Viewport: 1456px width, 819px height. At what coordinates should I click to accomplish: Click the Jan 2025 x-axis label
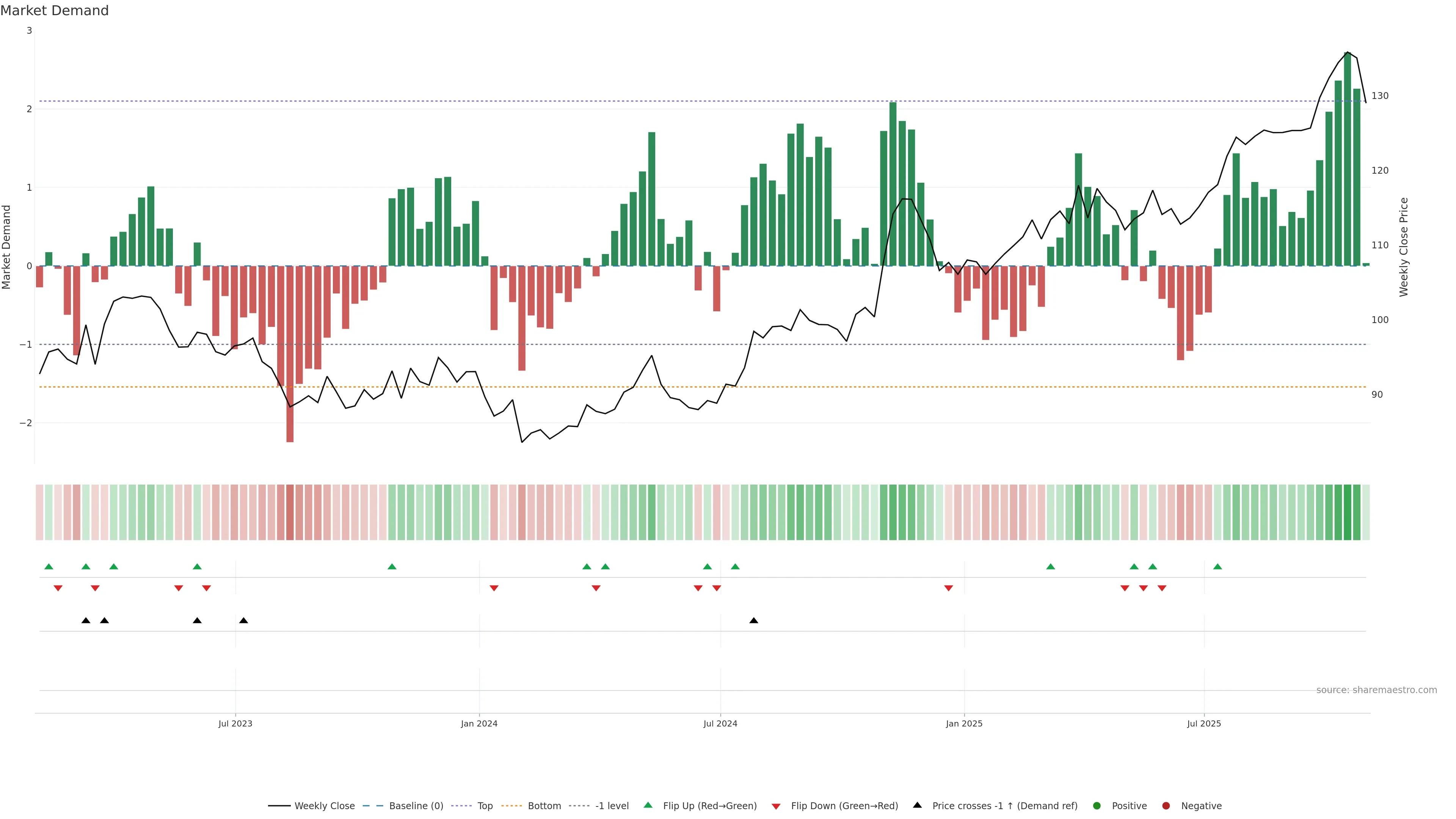pos(964,723)
